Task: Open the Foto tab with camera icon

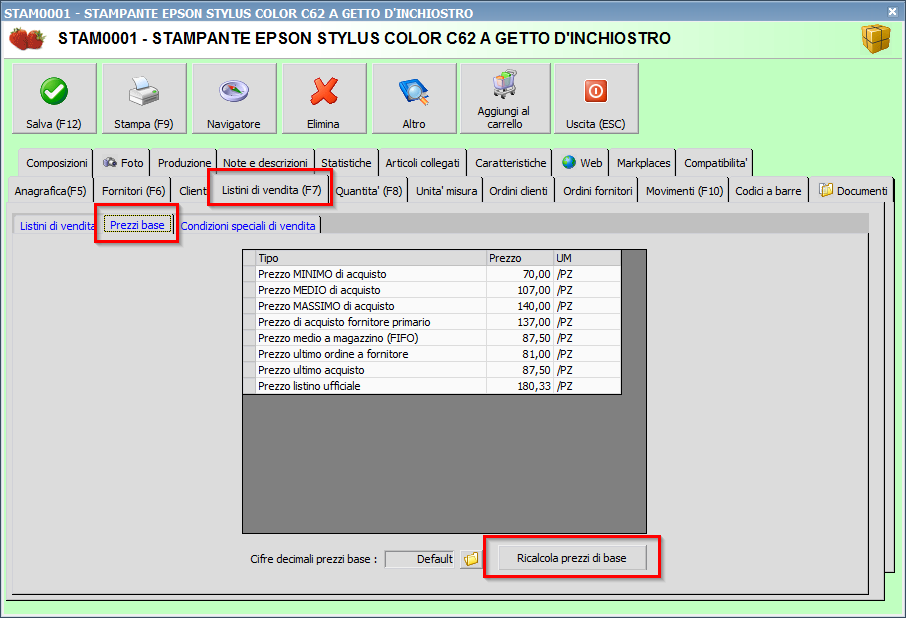Action: 123,163
